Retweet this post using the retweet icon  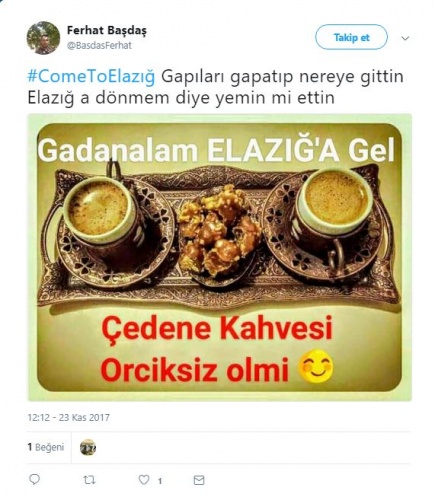(x=89, y=480)
